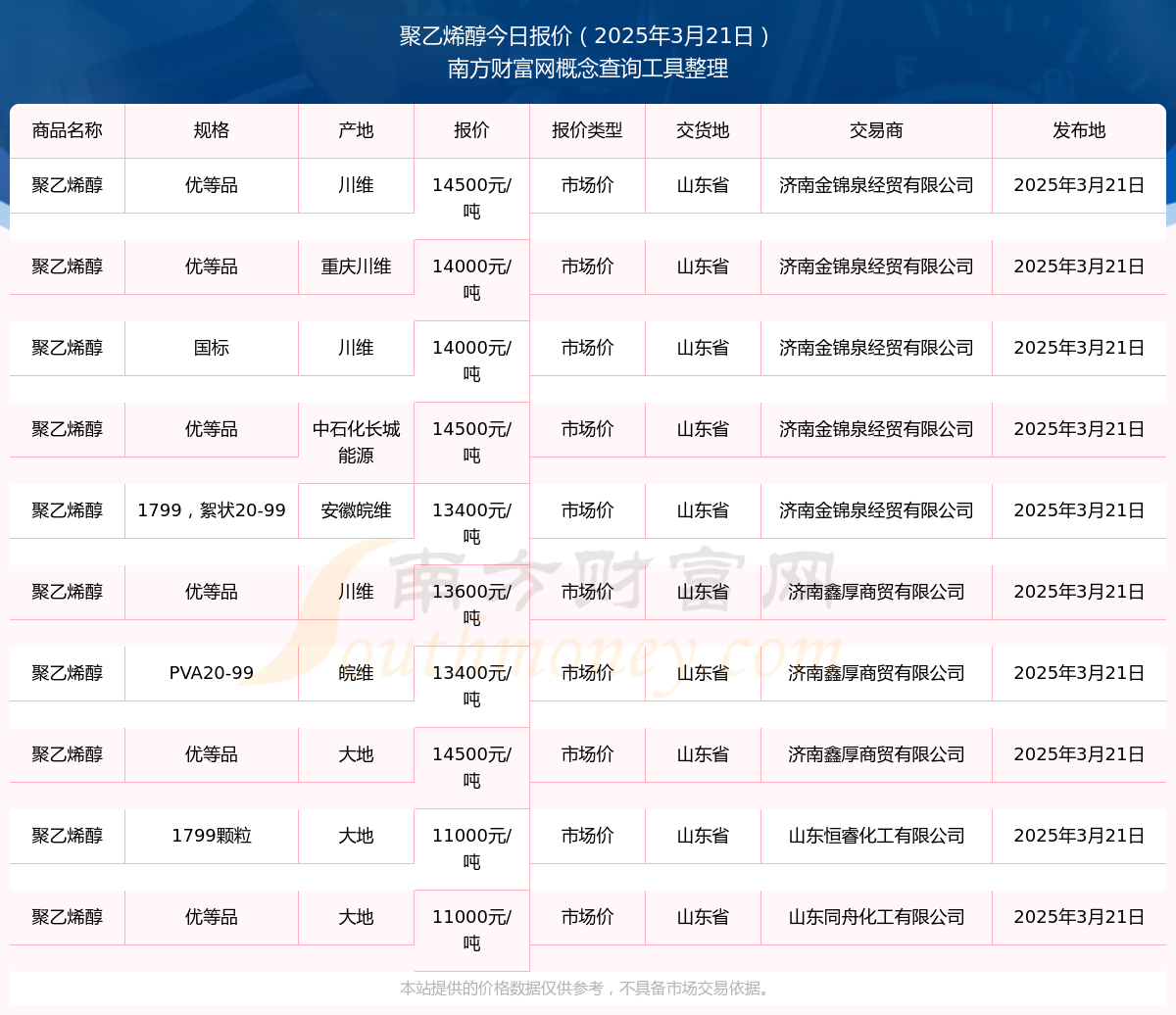Click the 中石化长城能源 origin cell
Screen dimensions: 1176x1015
(x=356, y=442)
